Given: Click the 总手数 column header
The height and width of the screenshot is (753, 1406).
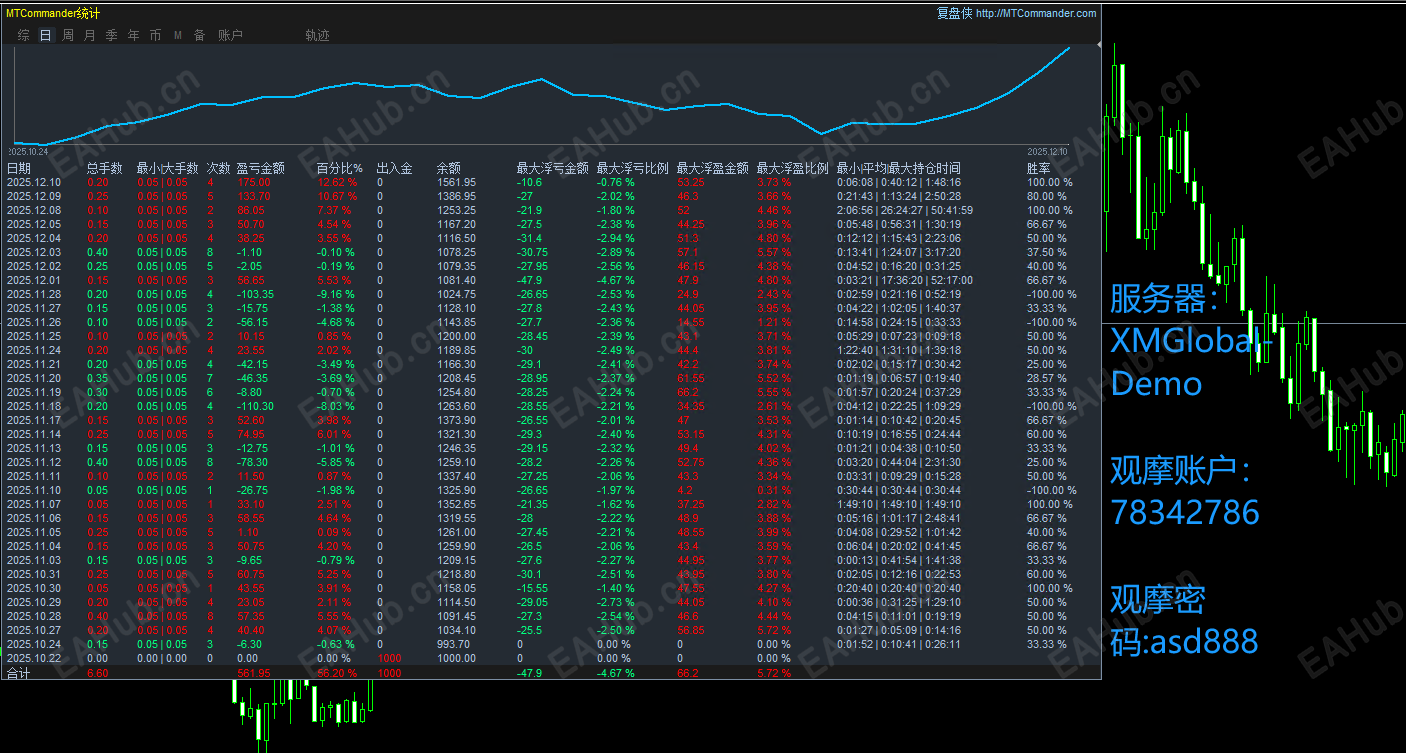Looking at the screenshot, I should pyautogui.click(x=105, y=168).
